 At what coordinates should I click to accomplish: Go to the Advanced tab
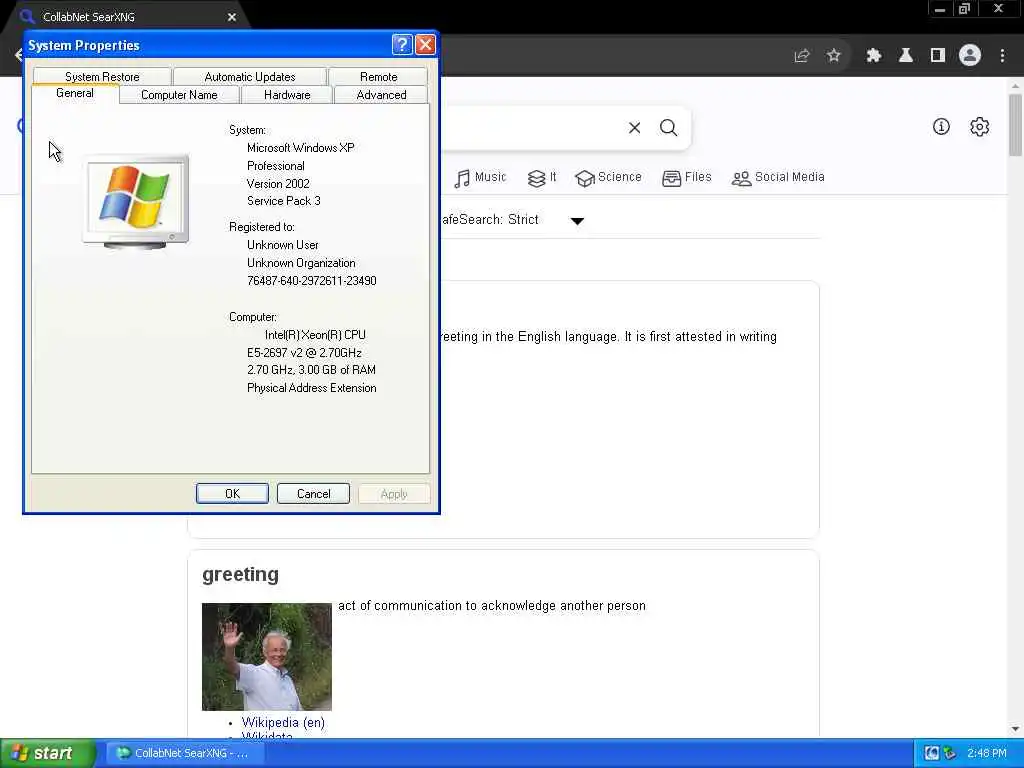(x=381, y=95)
